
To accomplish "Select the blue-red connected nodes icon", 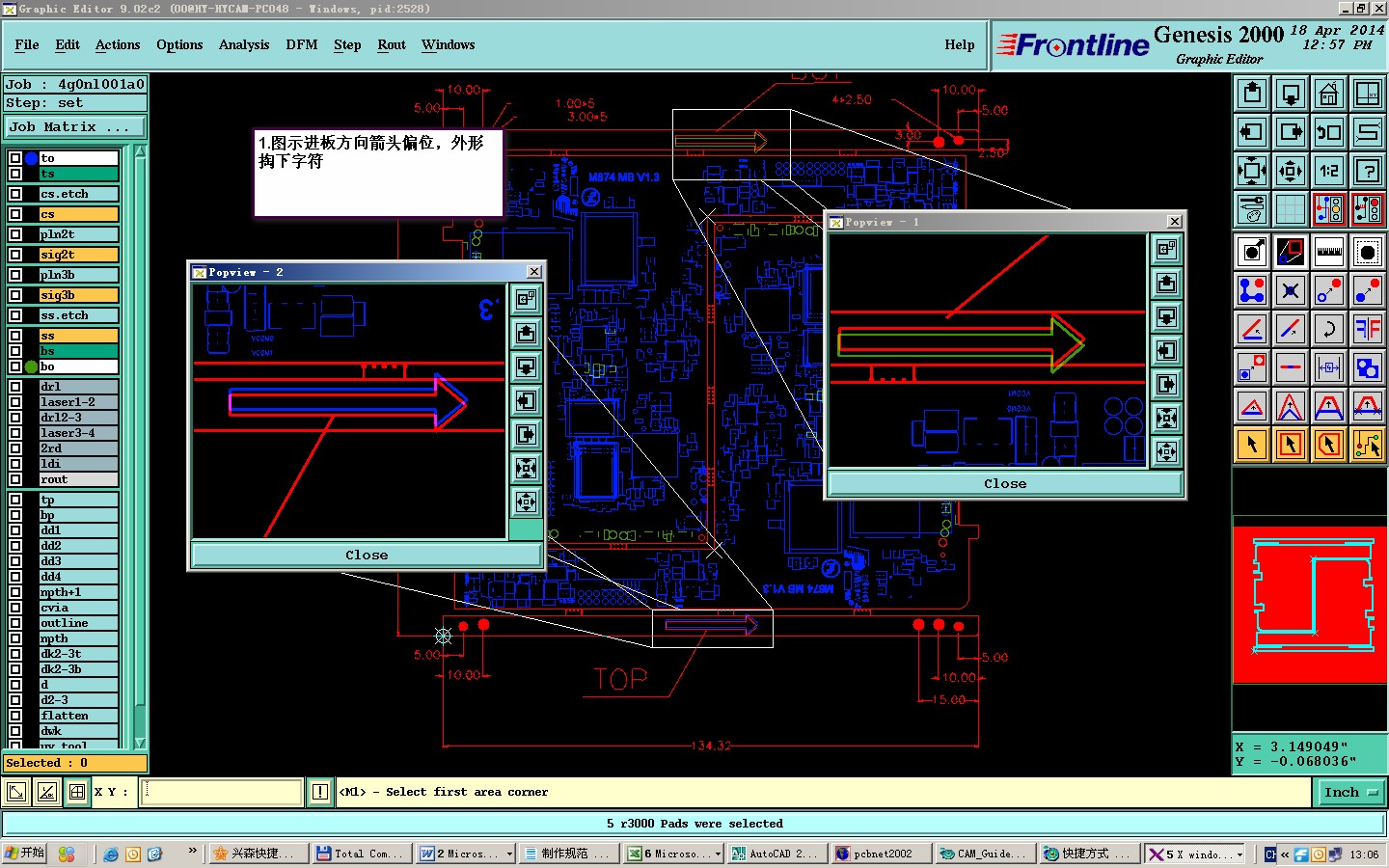I will pyautogui.click(x=1252, y=290).
